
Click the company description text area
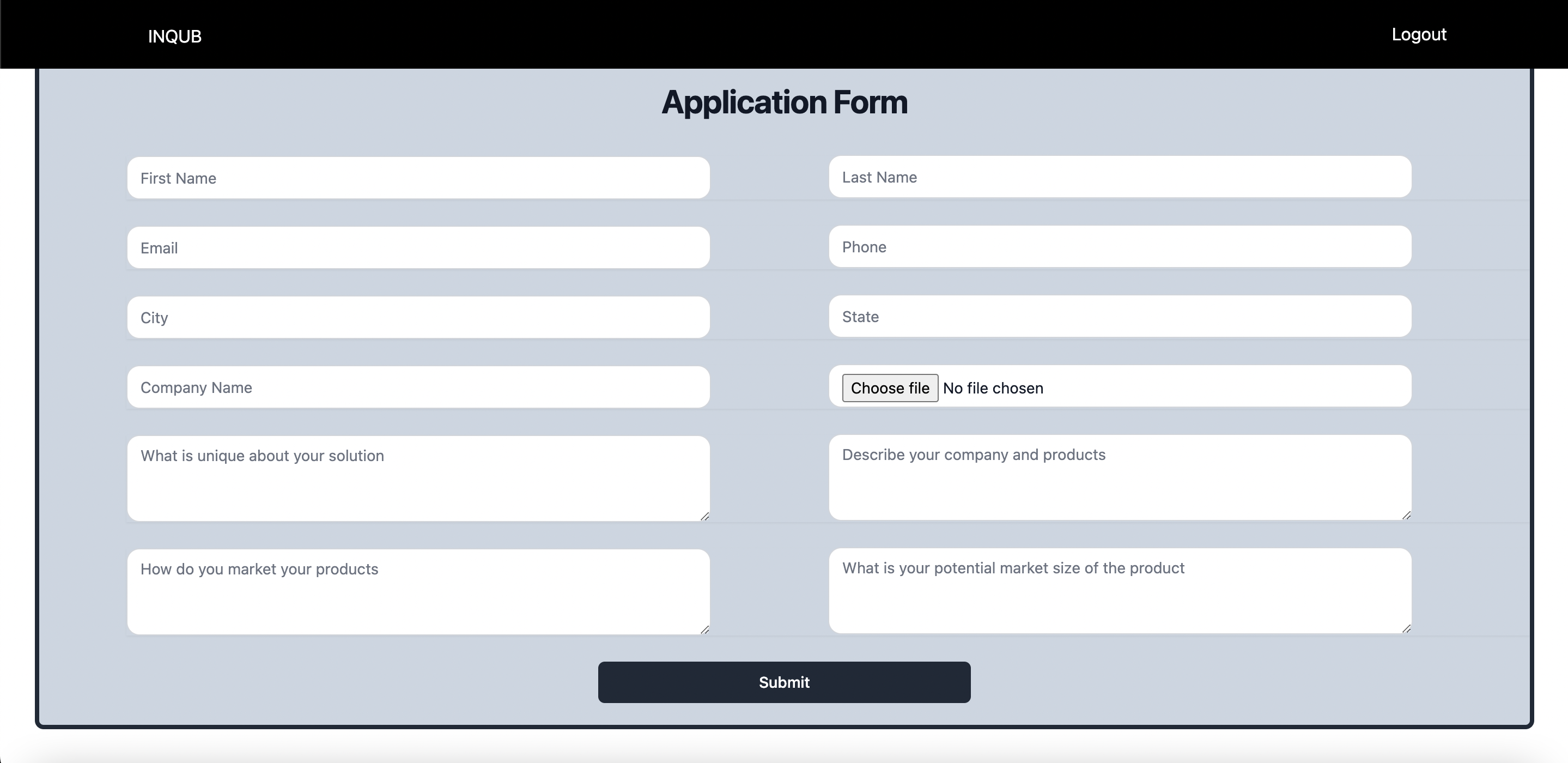(x=1120, y=478)
